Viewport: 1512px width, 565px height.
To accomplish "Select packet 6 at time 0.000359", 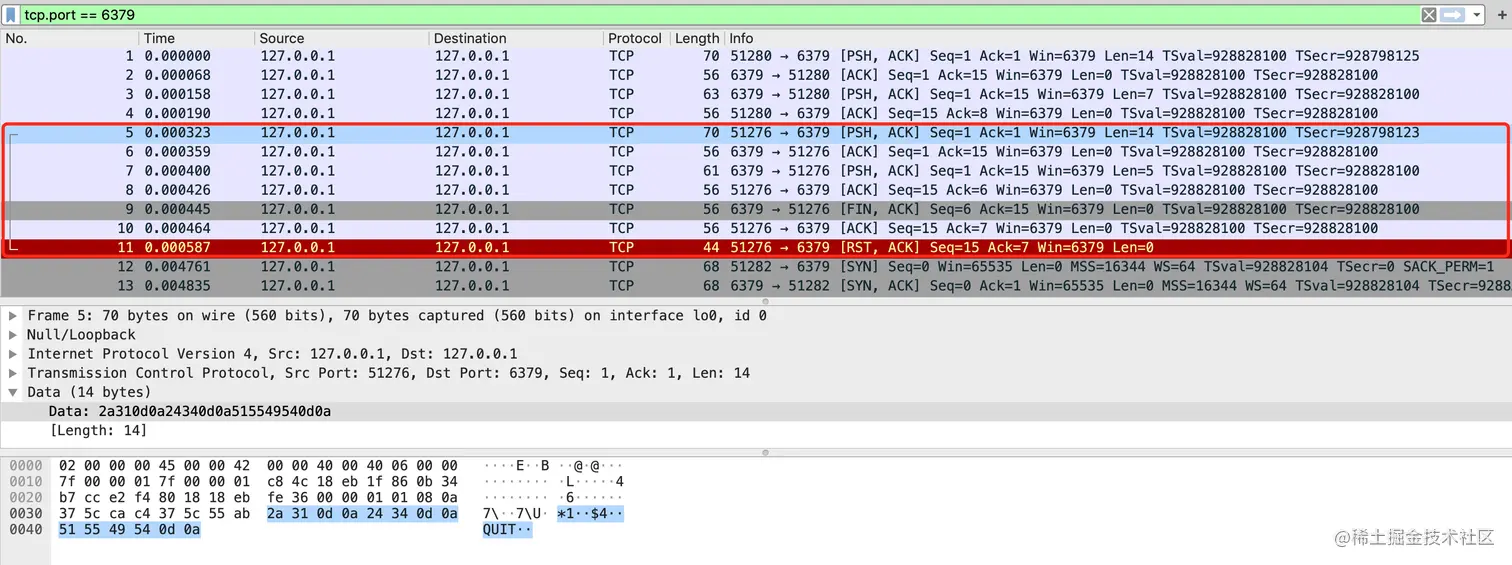I will (x=756, y=151).
